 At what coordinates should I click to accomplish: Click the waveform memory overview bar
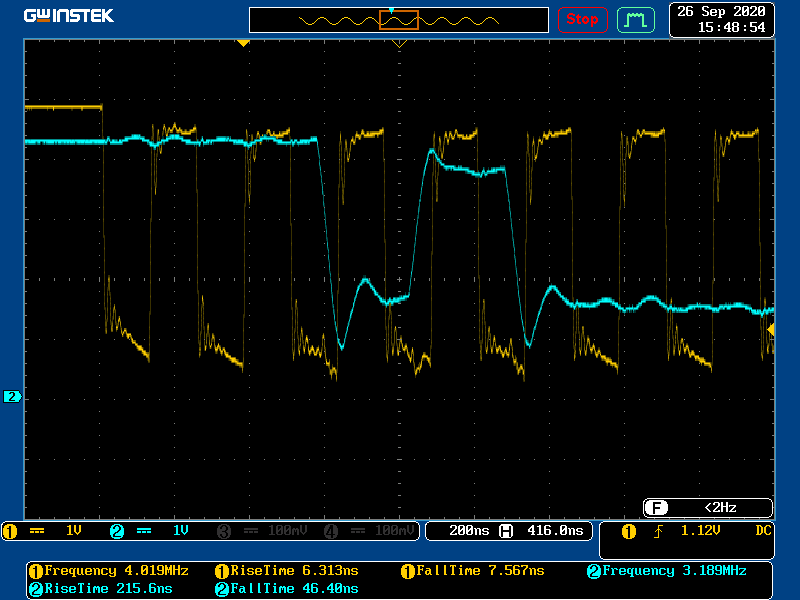point(398,20)
